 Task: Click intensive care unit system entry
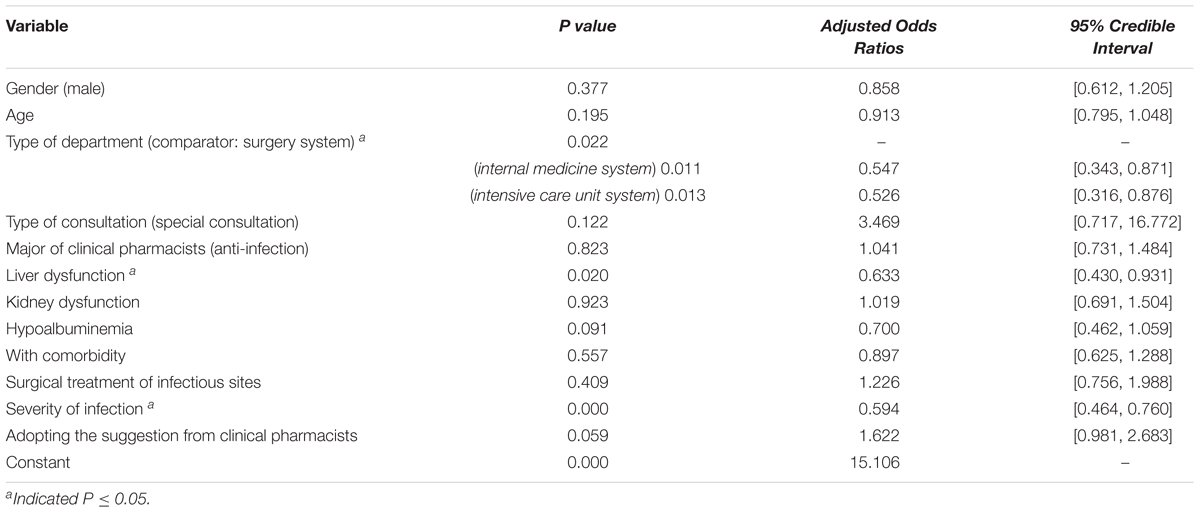pyautogui.click(x=587, y=196)
